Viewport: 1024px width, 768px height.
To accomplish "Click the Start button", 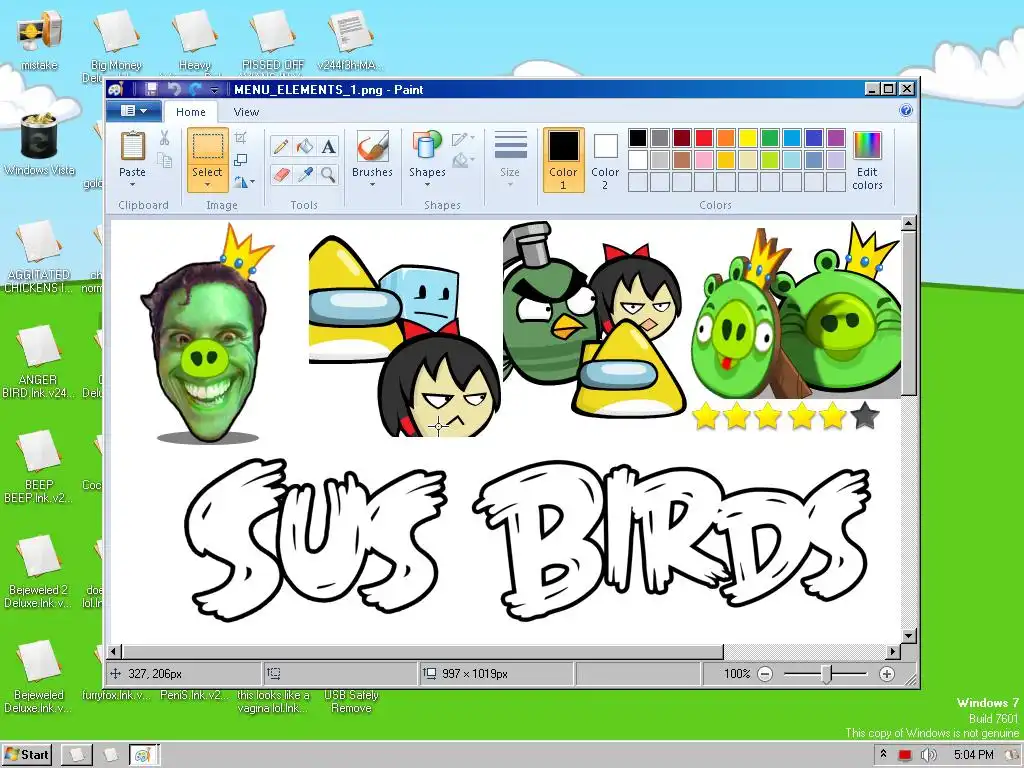I will point(27,755).
